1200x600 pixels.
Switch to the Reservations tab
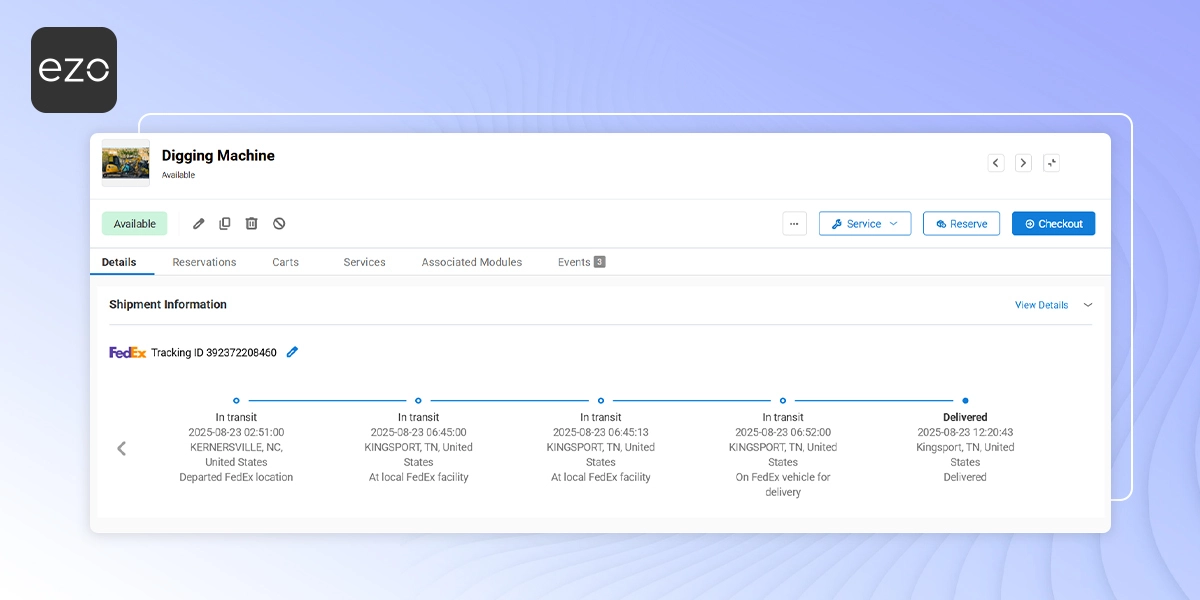tap(204, 261)
